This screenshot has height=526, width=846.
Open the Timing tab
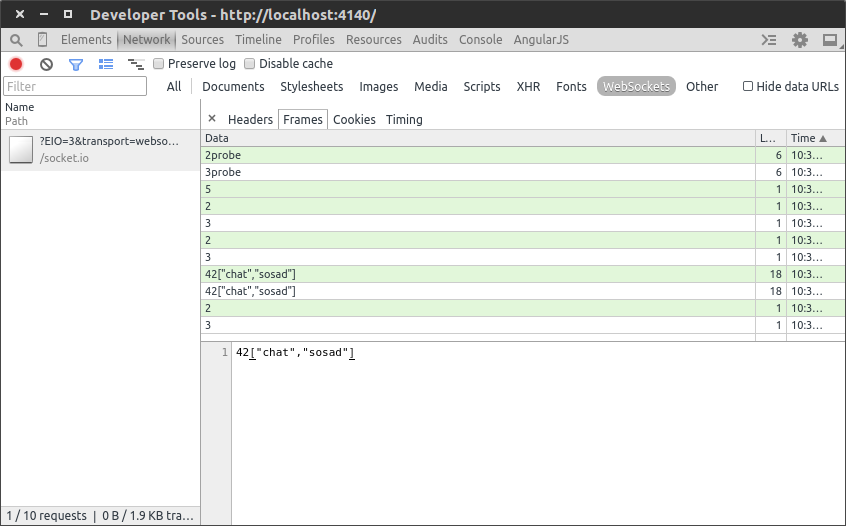(404, 119)
